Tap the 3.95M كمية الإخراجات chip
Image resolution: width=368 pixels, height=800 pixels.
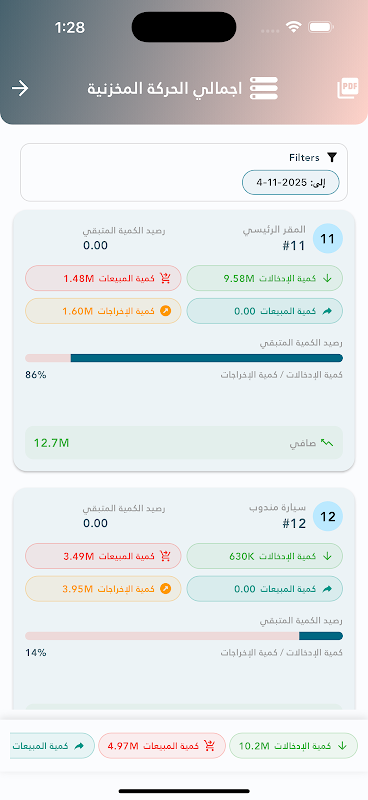(x=103, y=589)
